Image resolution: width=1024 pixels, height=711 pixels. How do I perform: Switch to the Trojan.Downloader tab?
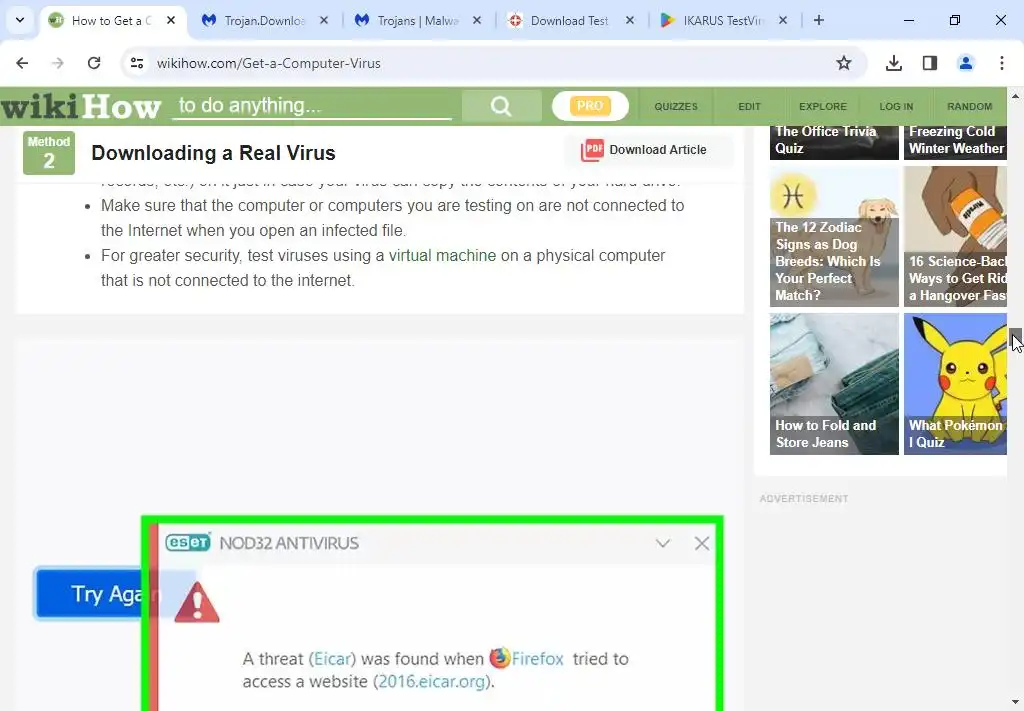(264, 20)
